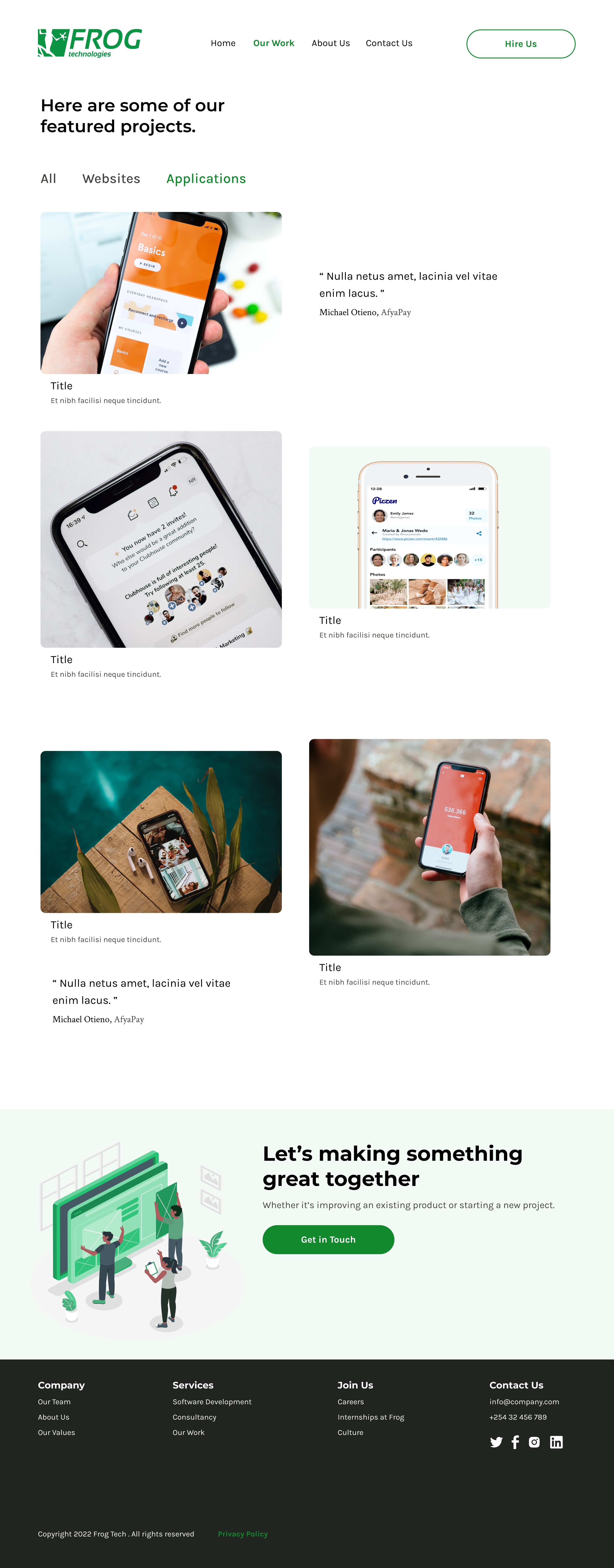The height and width of the screenshot is (1568, 614).
Task: Click the Hire Us button
Action: [x=520, y=44]
